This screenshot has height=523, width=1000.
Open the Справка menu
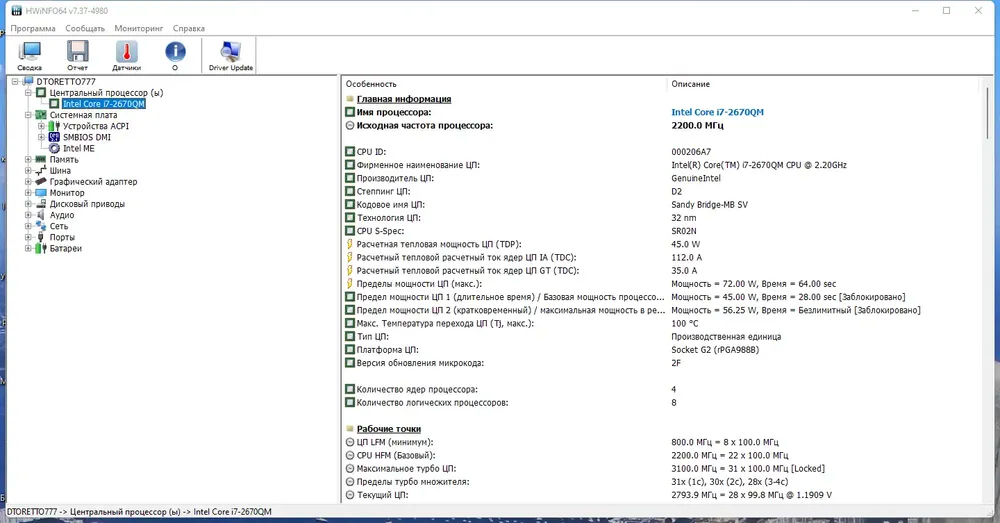[189, 28]
